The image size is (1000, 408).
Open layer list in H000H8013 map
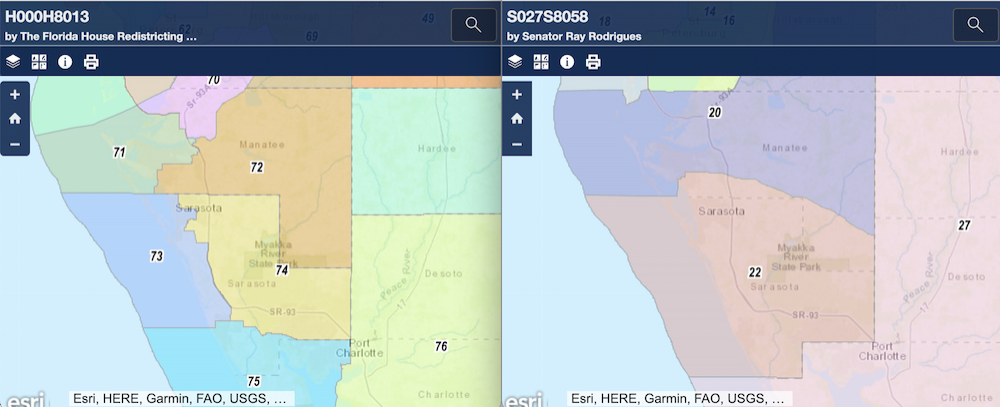13,62
